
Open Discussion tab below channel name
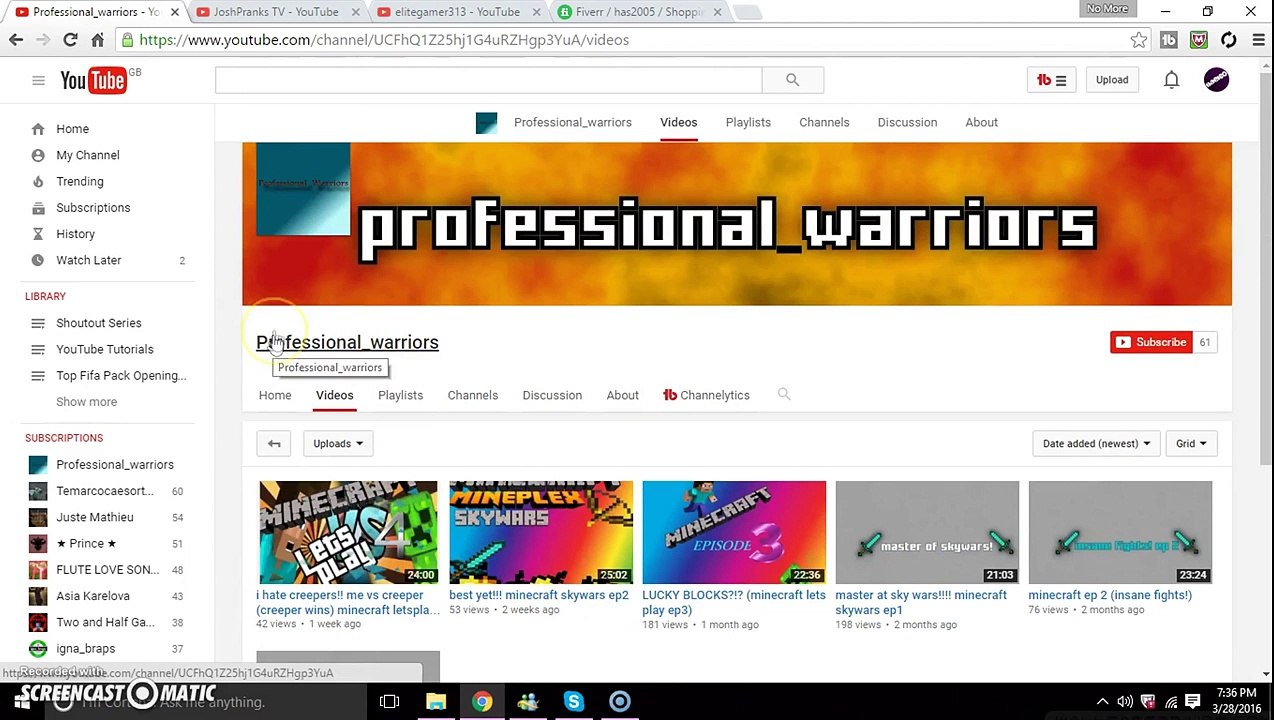552,395
